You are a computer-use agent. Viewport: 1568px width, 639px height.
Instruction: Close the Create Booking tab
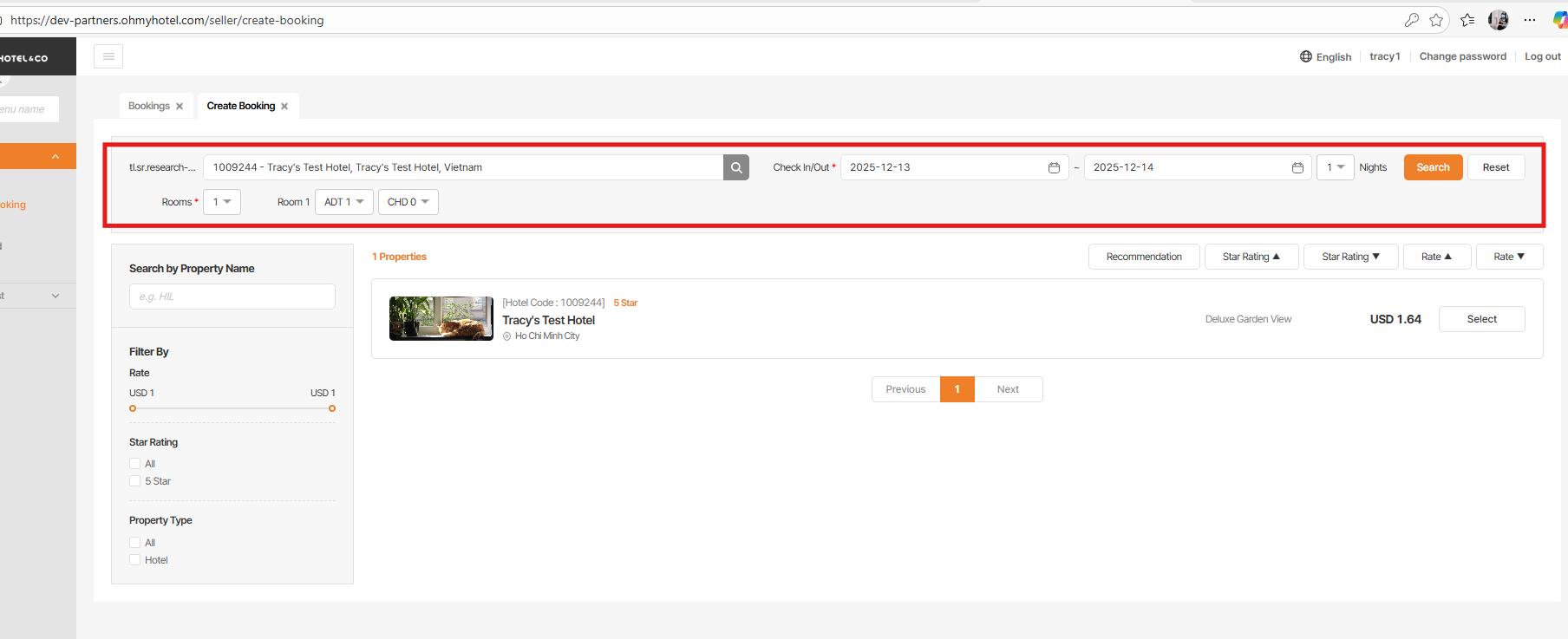tap(284, 106)
